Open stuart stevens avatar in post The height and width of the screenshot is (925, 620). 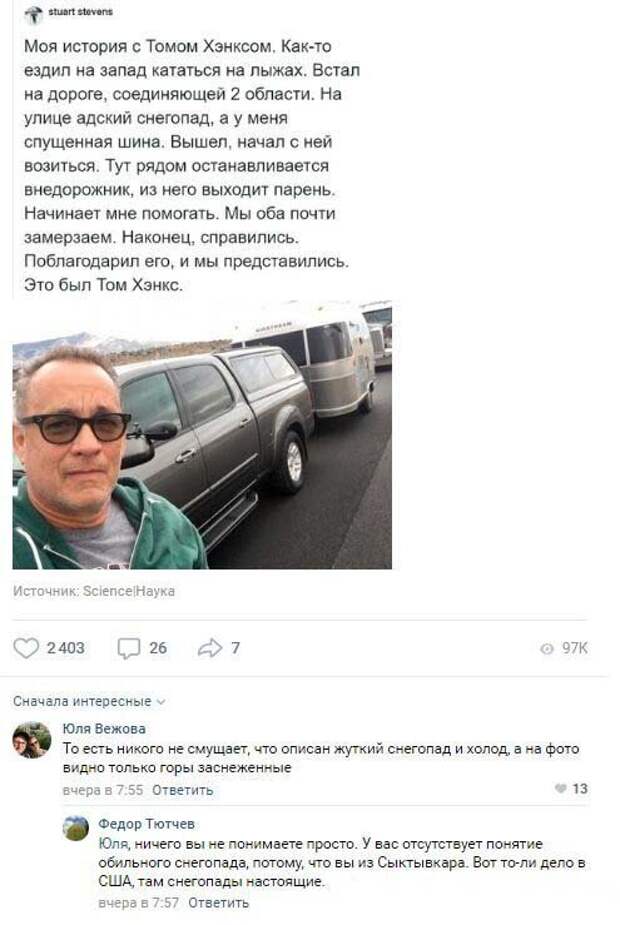[34, 14]
